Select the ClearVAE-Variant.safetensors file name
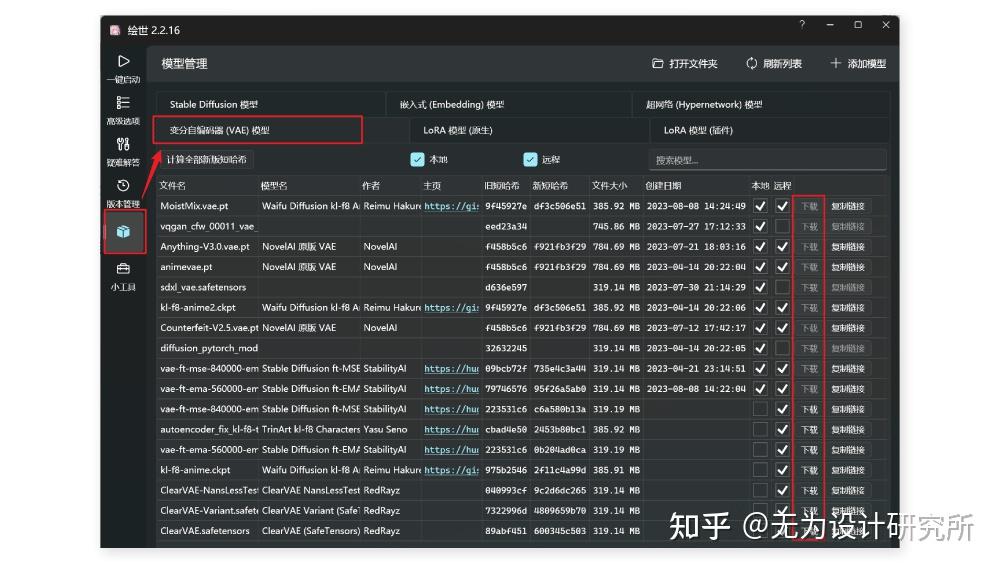 [209, 511]
